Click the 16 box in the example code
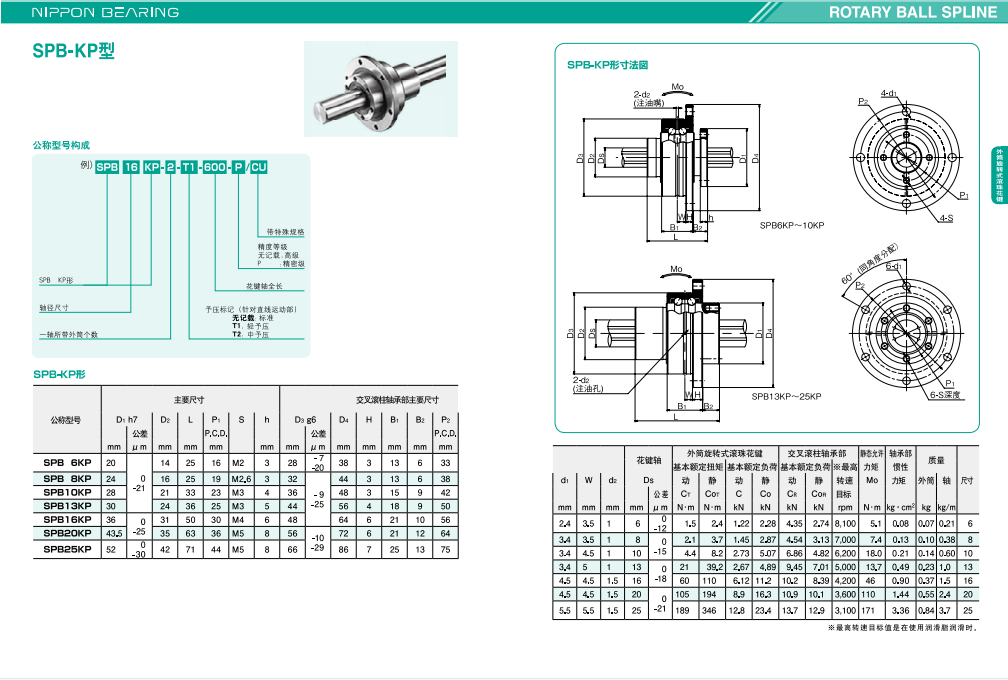 [131, 167]
